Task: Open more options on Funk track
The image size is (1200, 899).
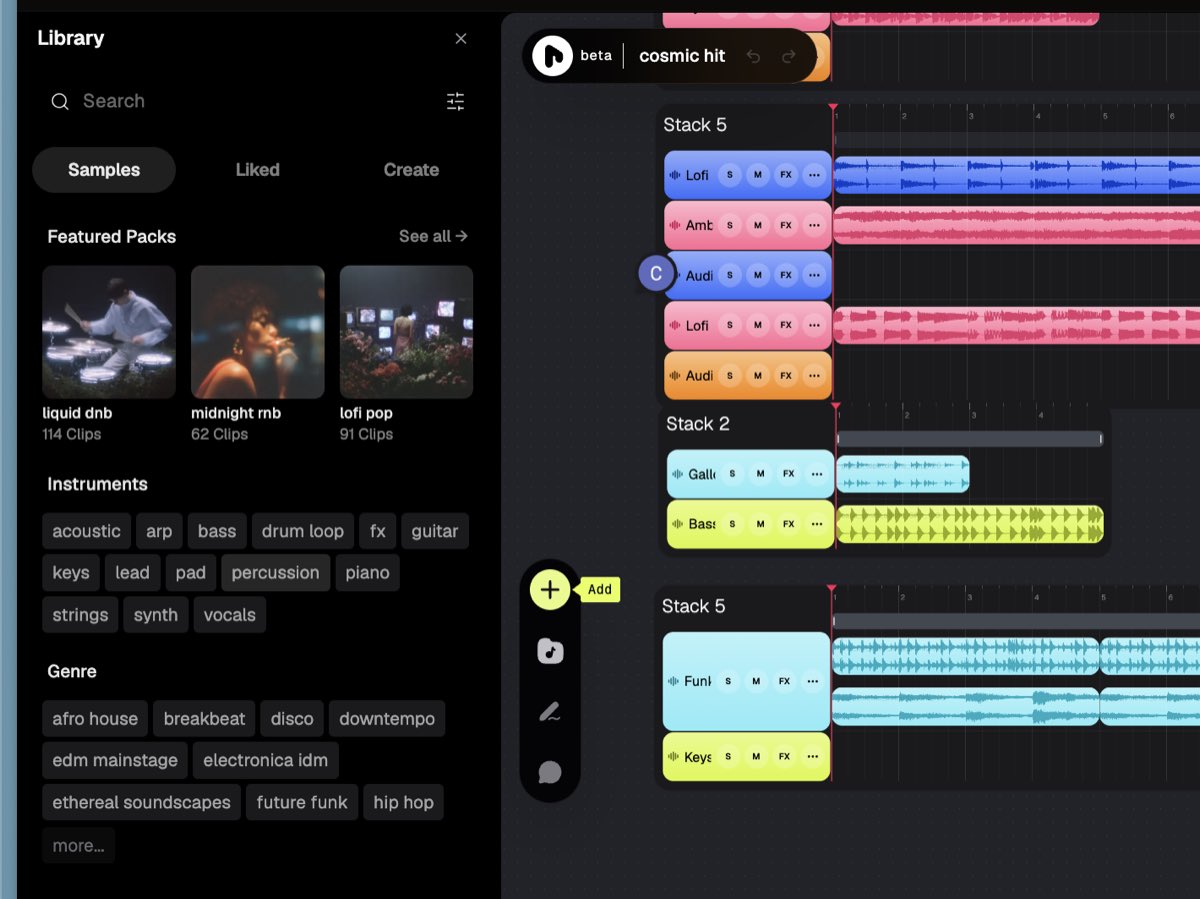Action: 813,681
